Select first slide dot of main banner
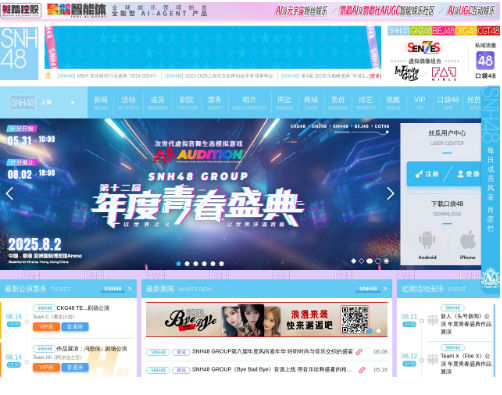Screen dimensions: 502x395 (179, 264)
